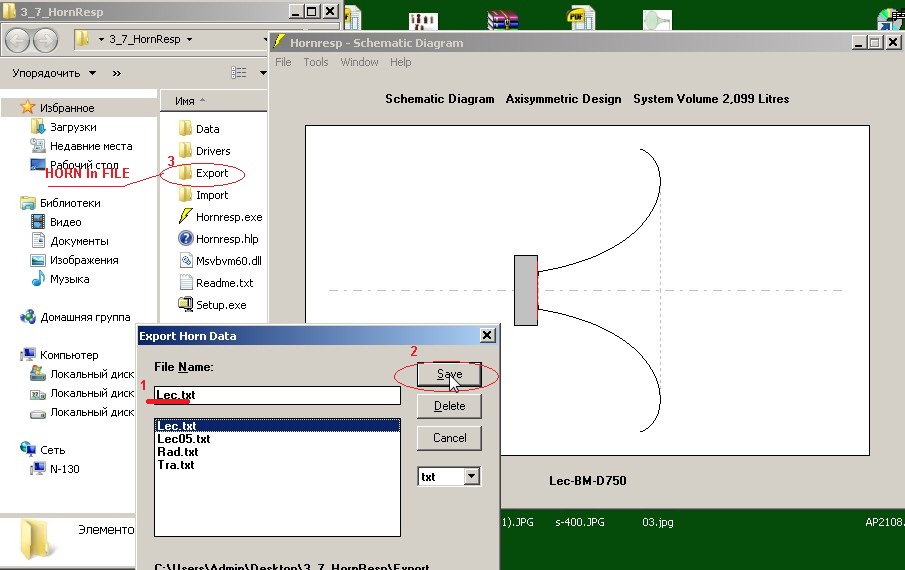Screen dimensions: 905x570
Task: Select Lec05.txt in the file list
Action: click(184, 439)
